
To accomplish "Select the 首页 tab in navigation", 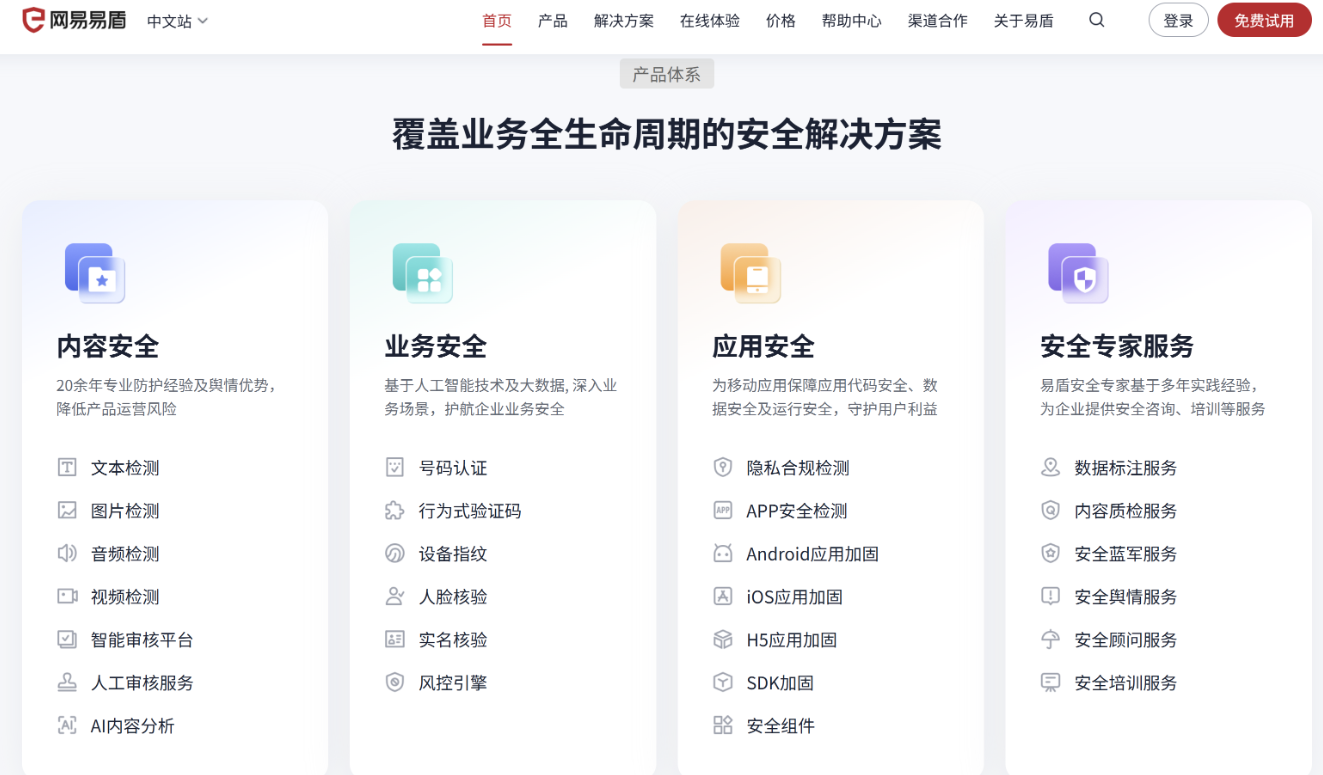I will [497, 21].
